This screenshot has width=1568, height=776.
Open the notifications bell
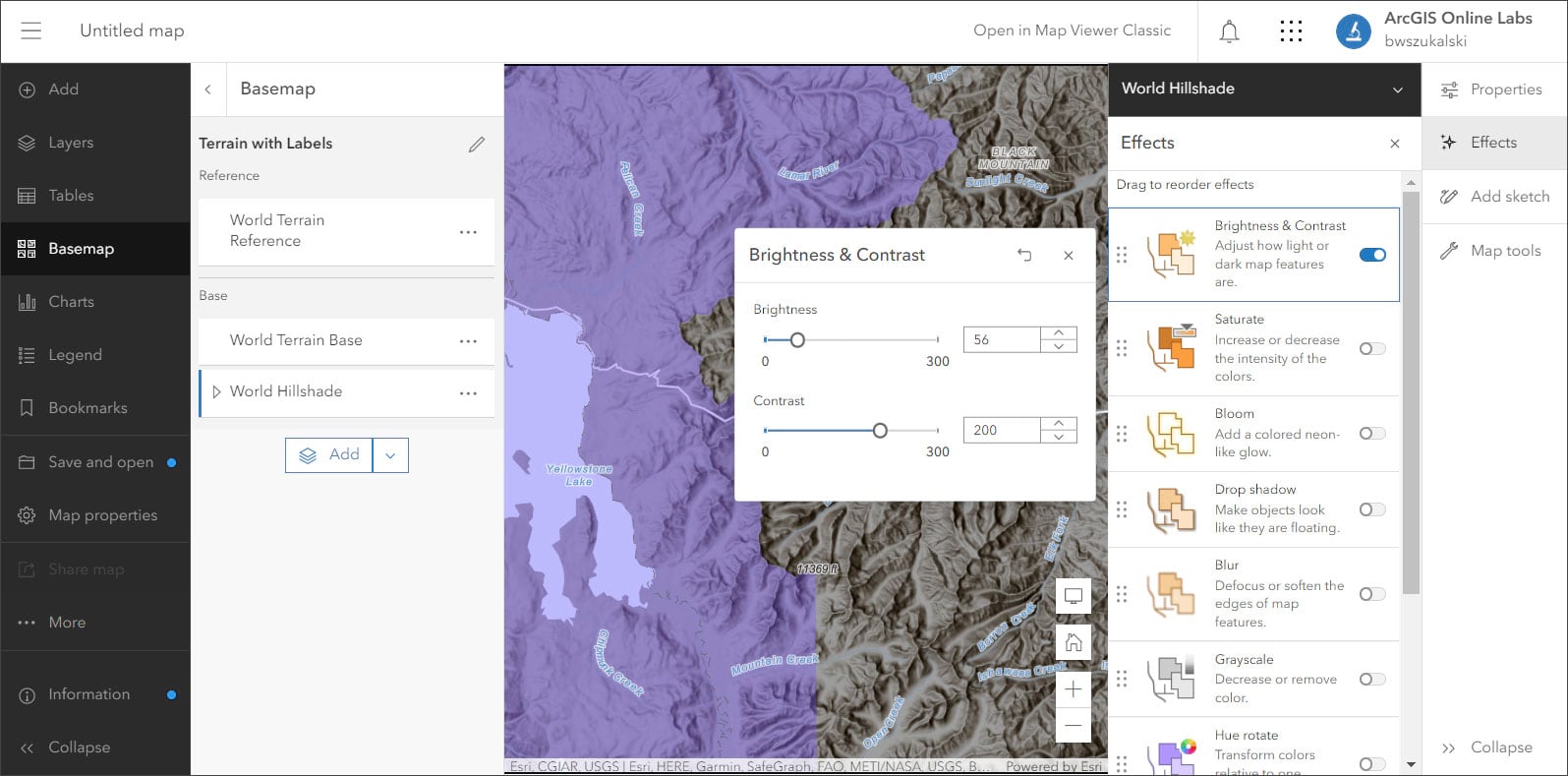coord(1229,31)
